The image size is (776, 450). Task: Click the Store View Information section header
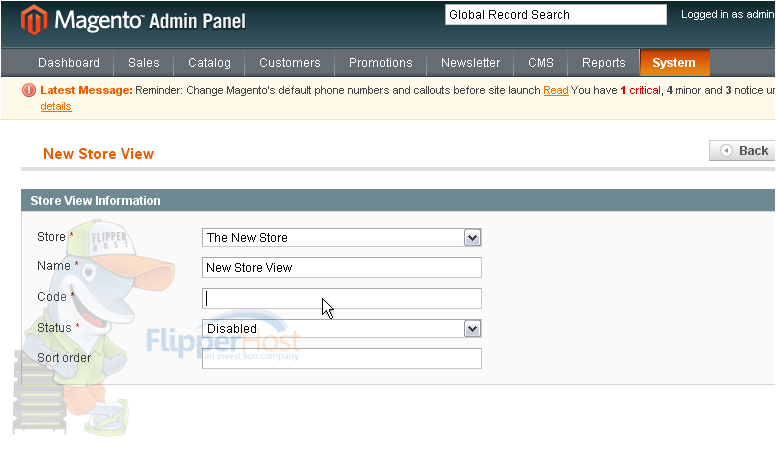398,200
